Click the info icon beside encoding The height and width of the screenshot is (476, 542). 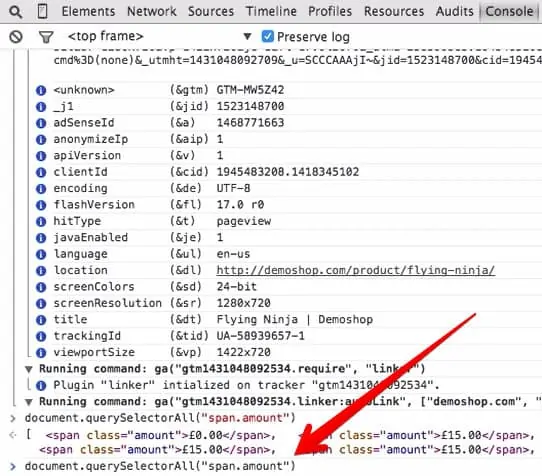click(41, 189)
